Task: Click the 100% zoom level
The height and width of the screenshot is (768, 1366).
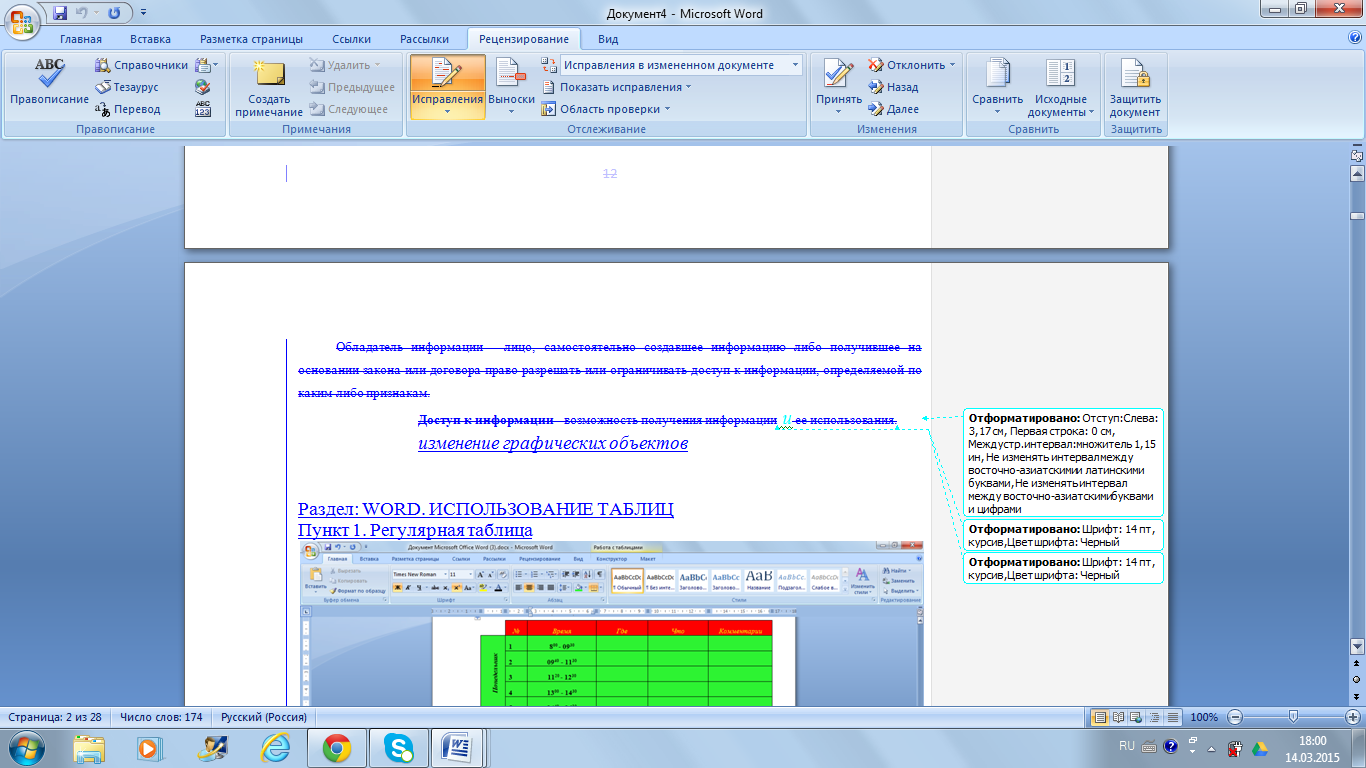Action: pyautogui.click(x=1204, y=717)
